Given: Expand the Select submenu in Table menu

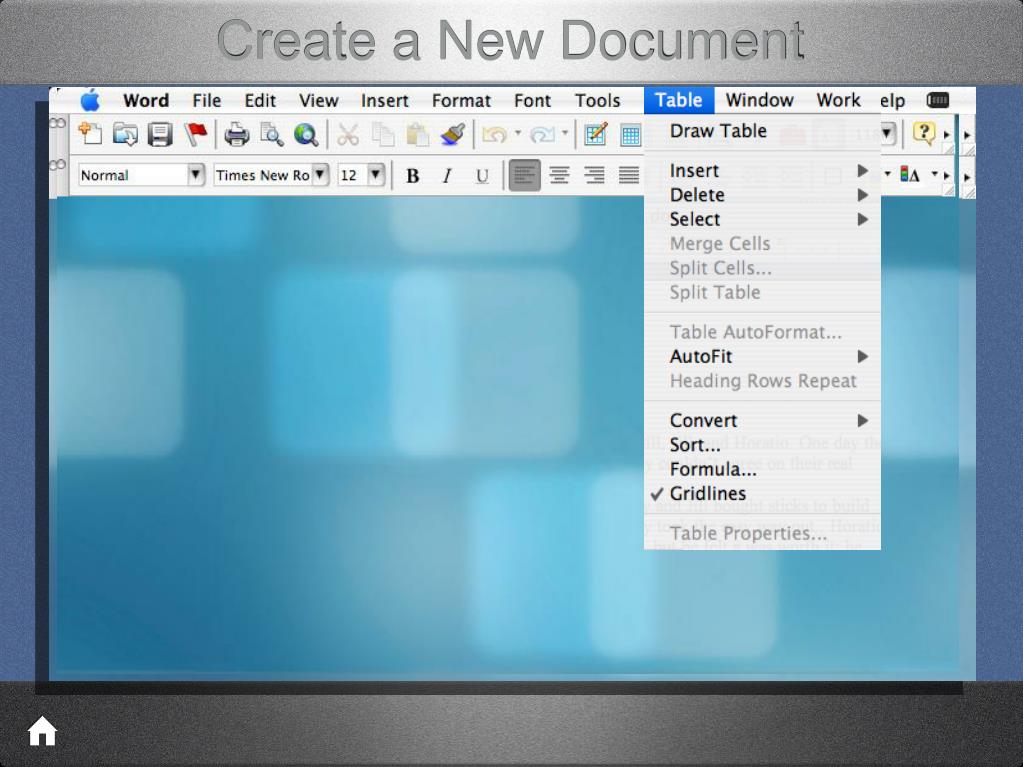Looking at the screenshot, I should 762,219.
